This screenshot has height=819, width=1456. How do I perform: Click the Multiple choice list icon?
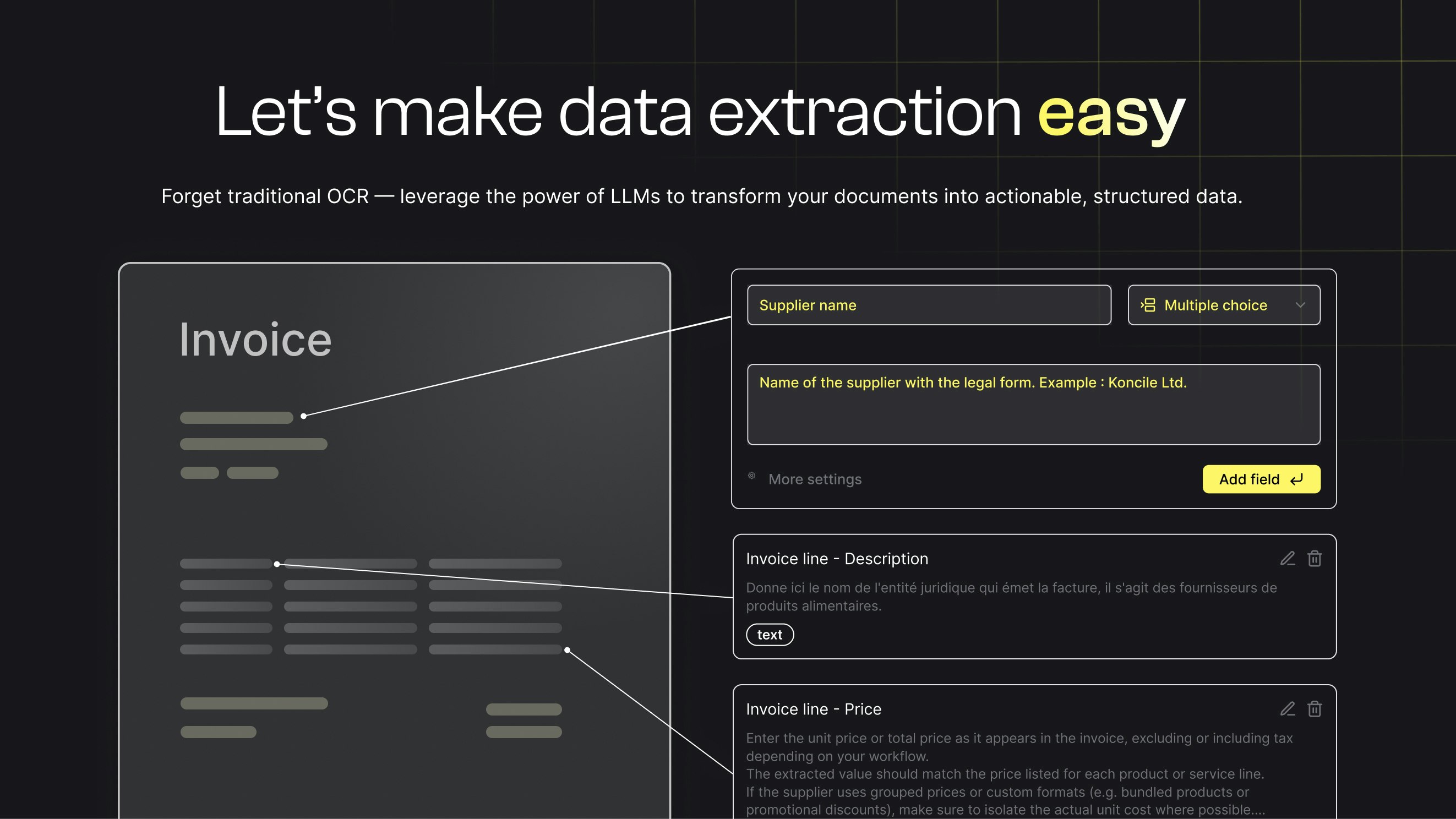(x=1147, y=305)
